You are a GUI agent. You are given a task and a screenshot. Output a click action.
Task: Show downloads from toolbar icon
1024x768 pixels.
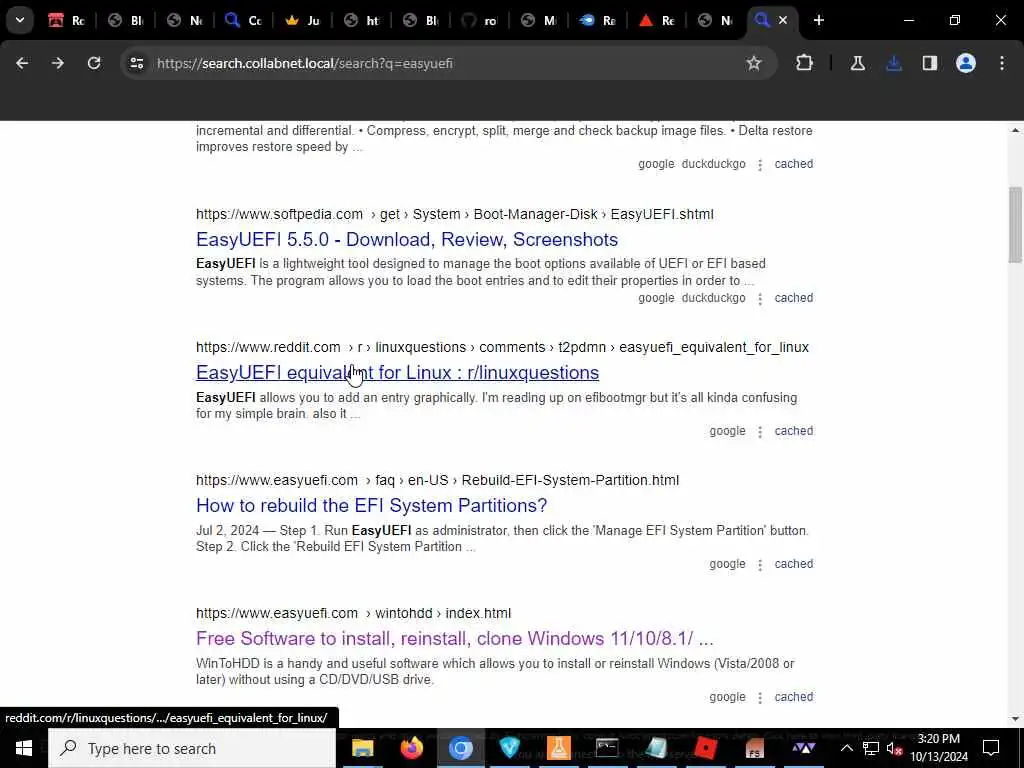tap(894, 63)
